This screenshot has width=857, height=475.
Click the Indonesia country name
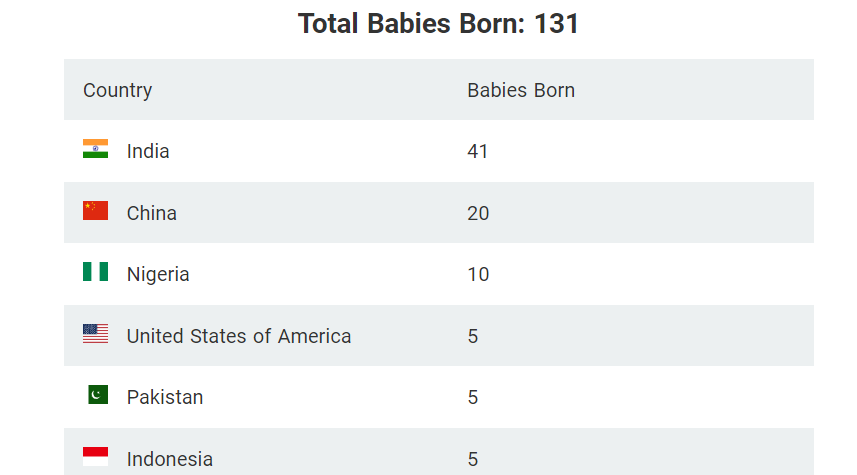pos(169,459)
